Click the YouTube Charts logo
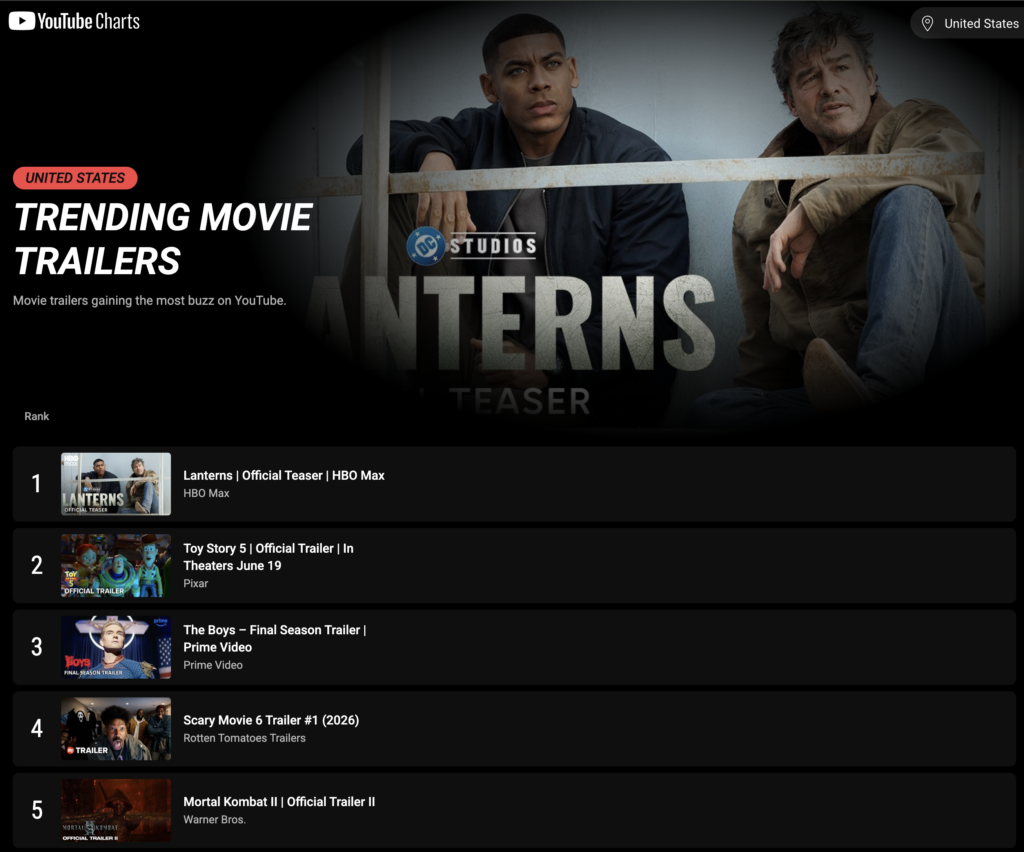This screenshot has height=852, width=1024. (x=74, y=22)
